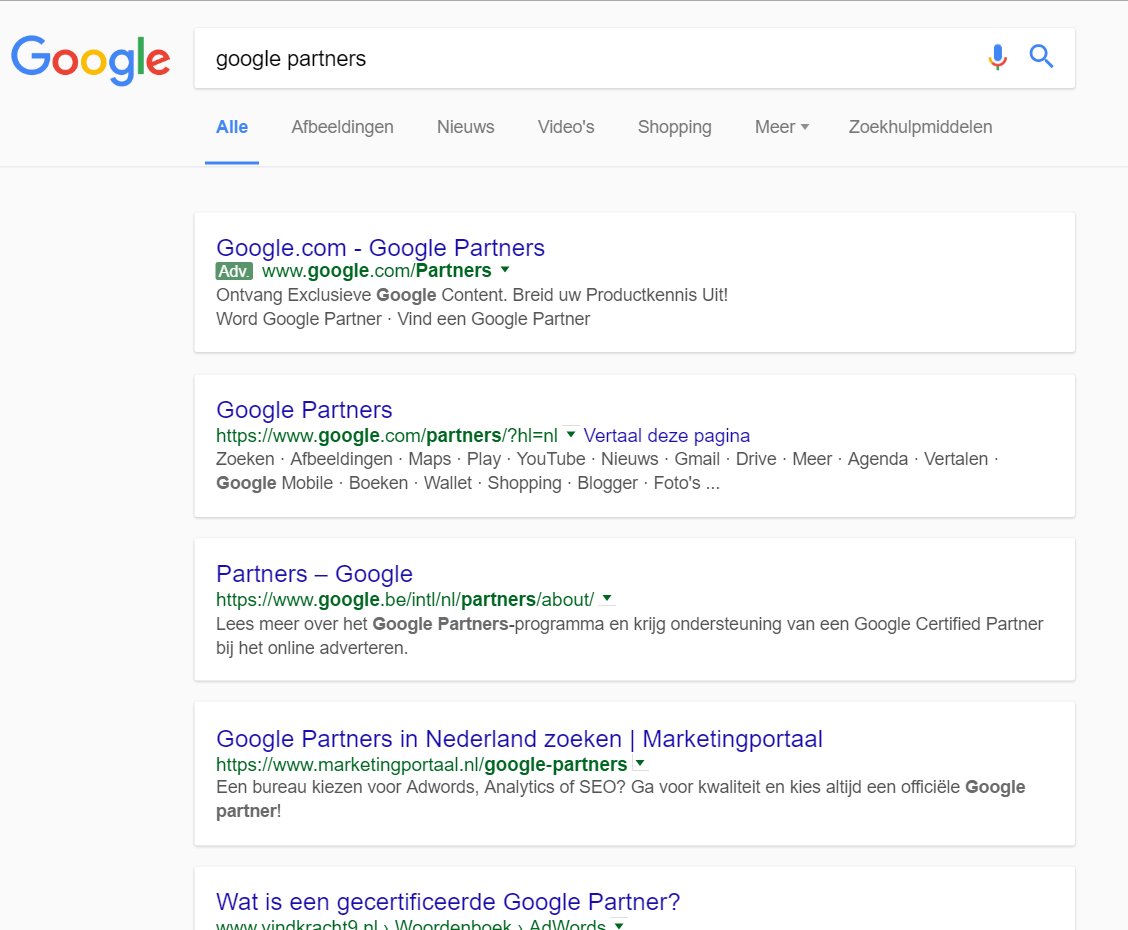The width and height of the screenshot is (1128, 930).
Task: Click the blue search magnifier icon
Action: click(x=1041, y=56)
